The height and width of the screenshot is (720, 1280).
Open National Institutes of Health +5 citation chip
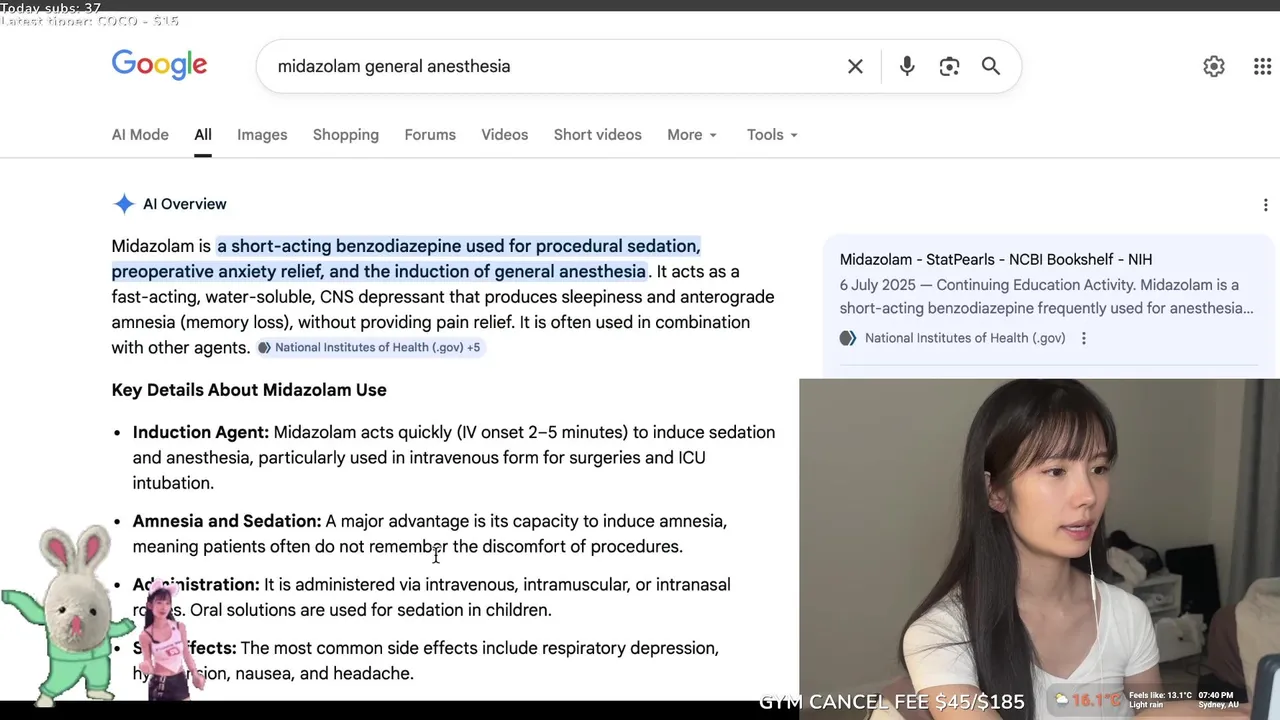tap(370, 347)
